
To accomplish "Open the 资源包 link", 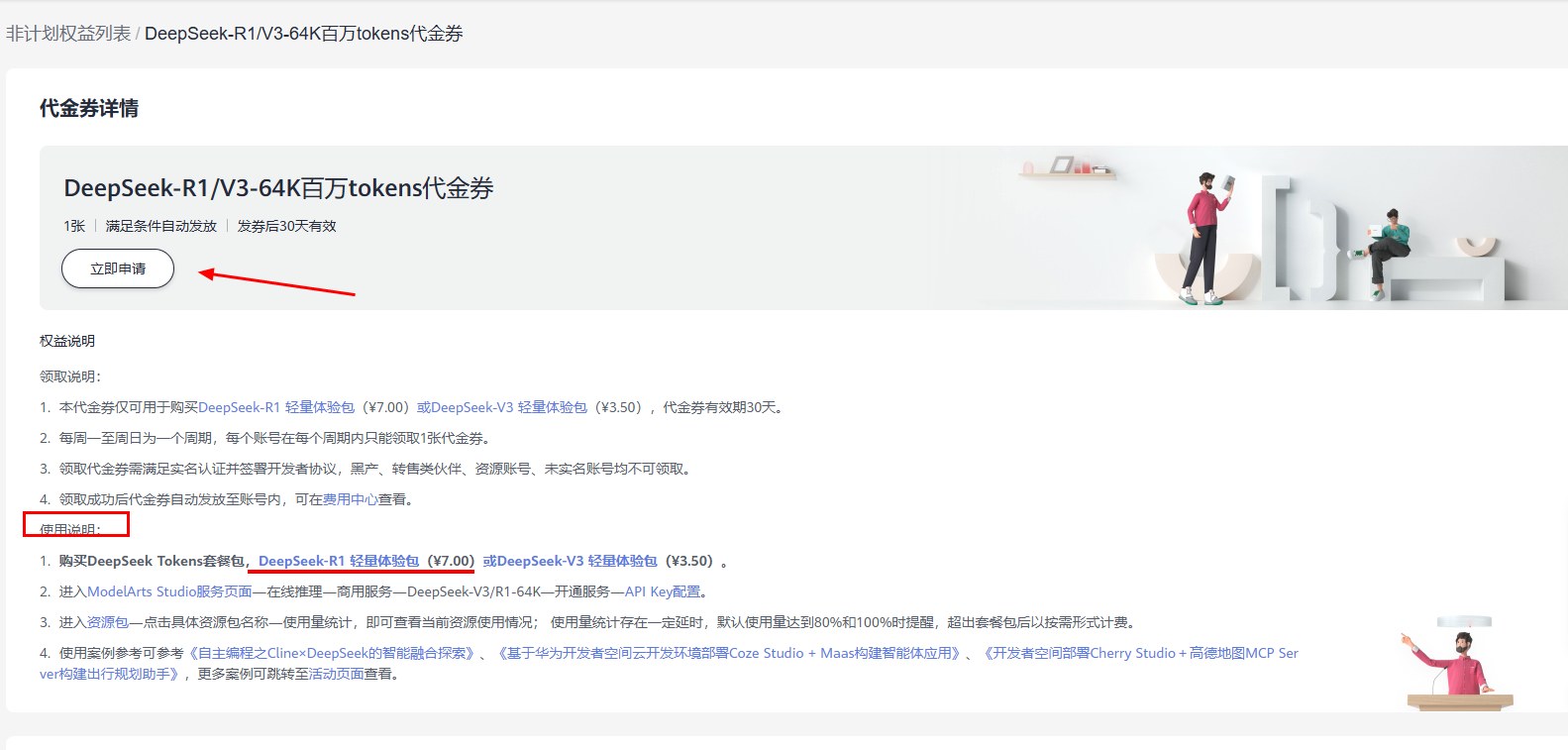I will (x=108, y=622).
